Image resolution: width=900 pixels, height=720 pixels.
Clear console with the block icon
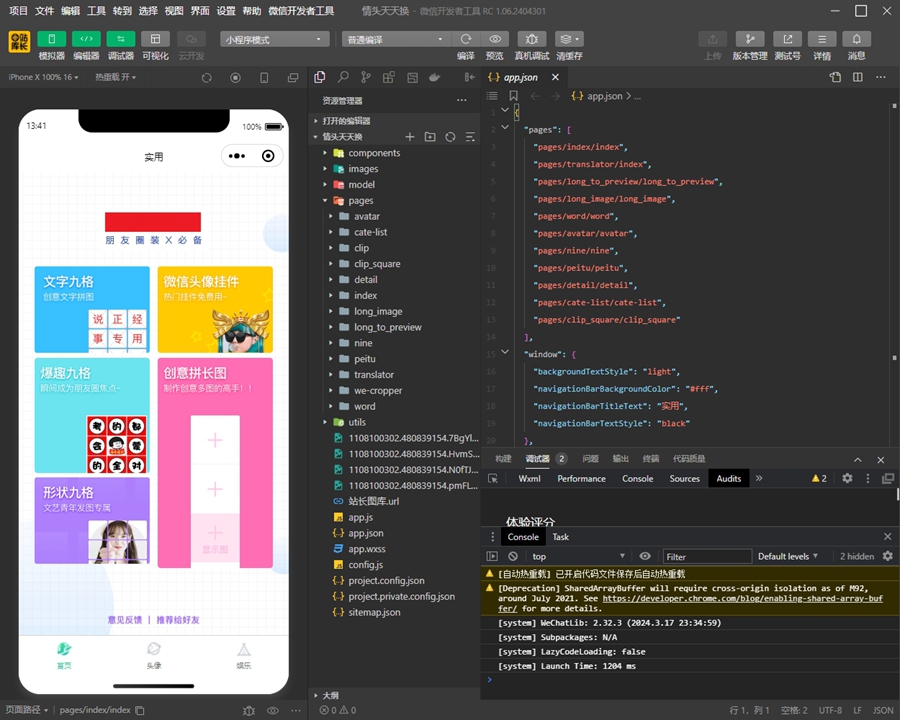click(513, 556)
